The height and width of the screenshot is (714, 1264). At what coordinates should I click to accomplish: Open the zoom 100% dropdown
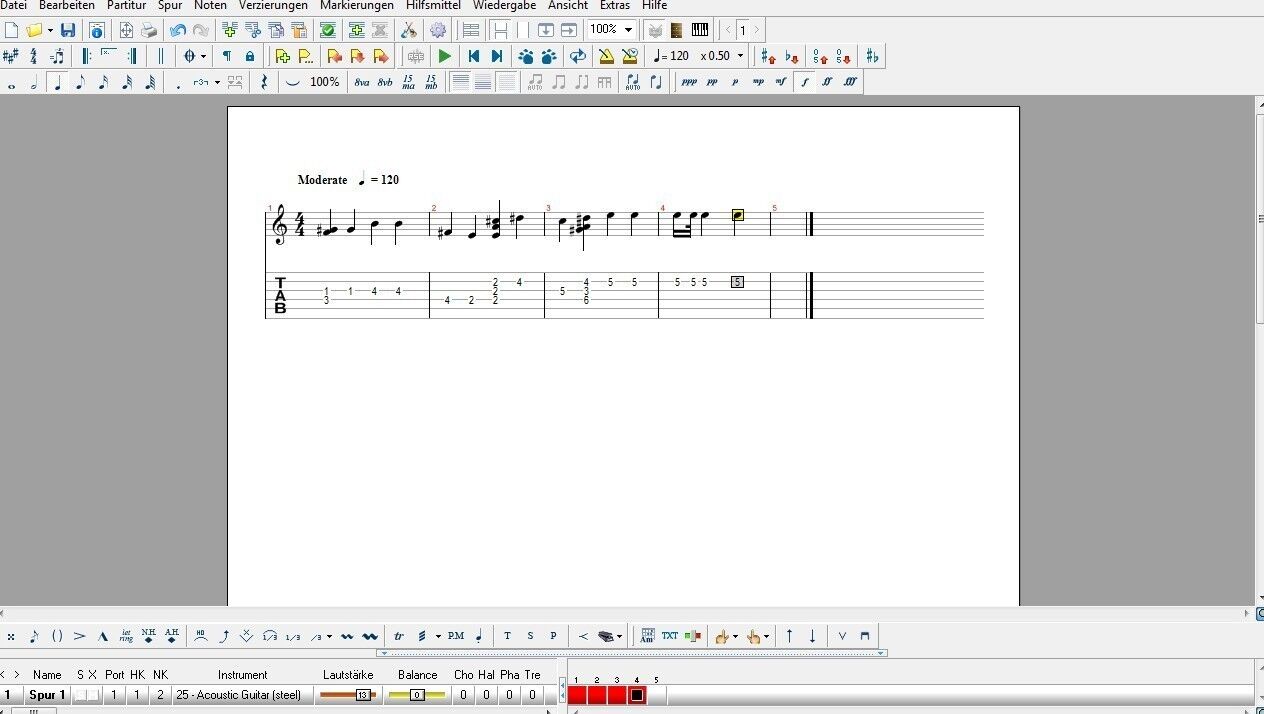tap(628, 30)
